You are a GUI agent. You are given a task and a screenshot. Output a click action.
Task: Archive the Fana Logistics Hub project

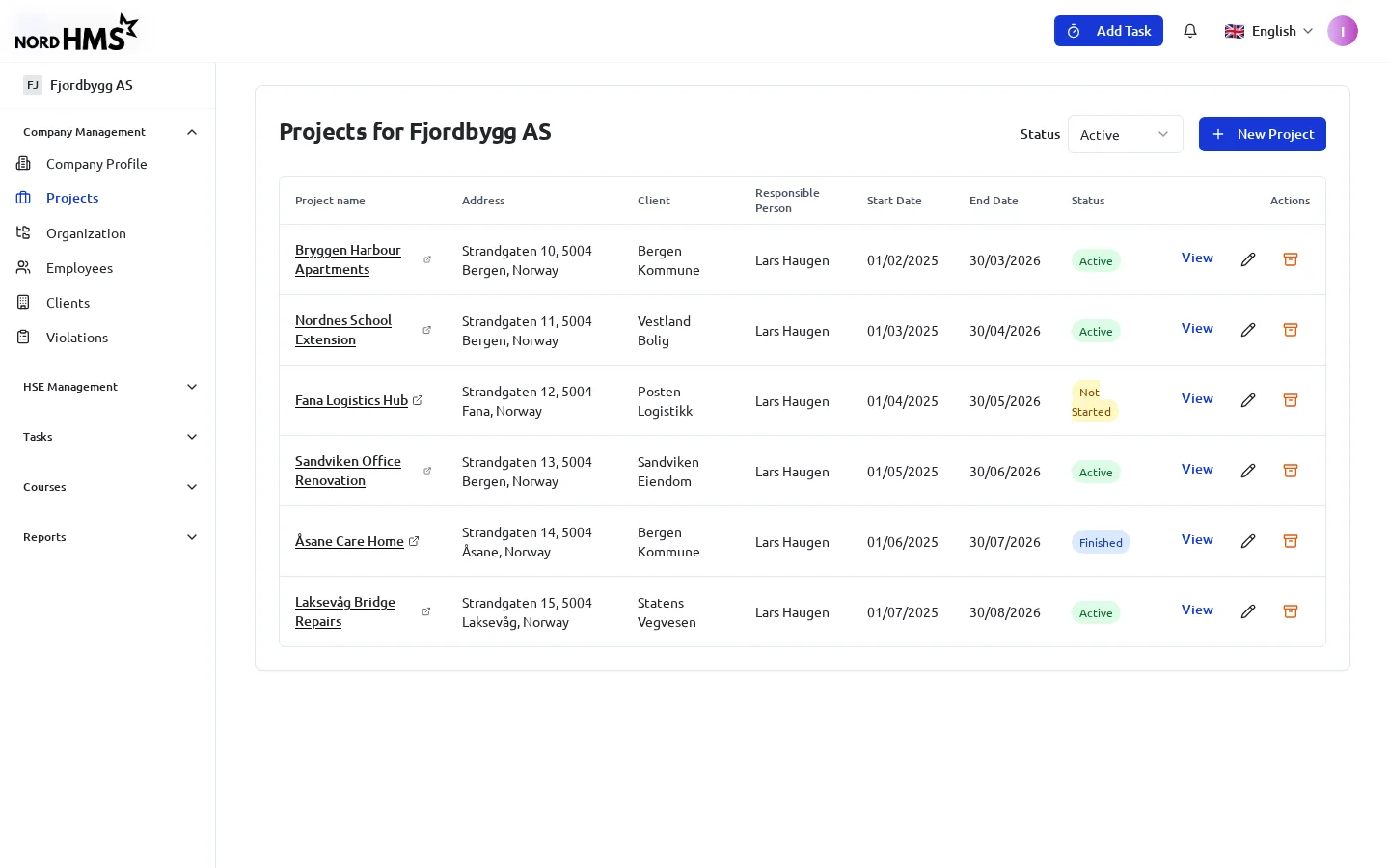(1291, 400)
